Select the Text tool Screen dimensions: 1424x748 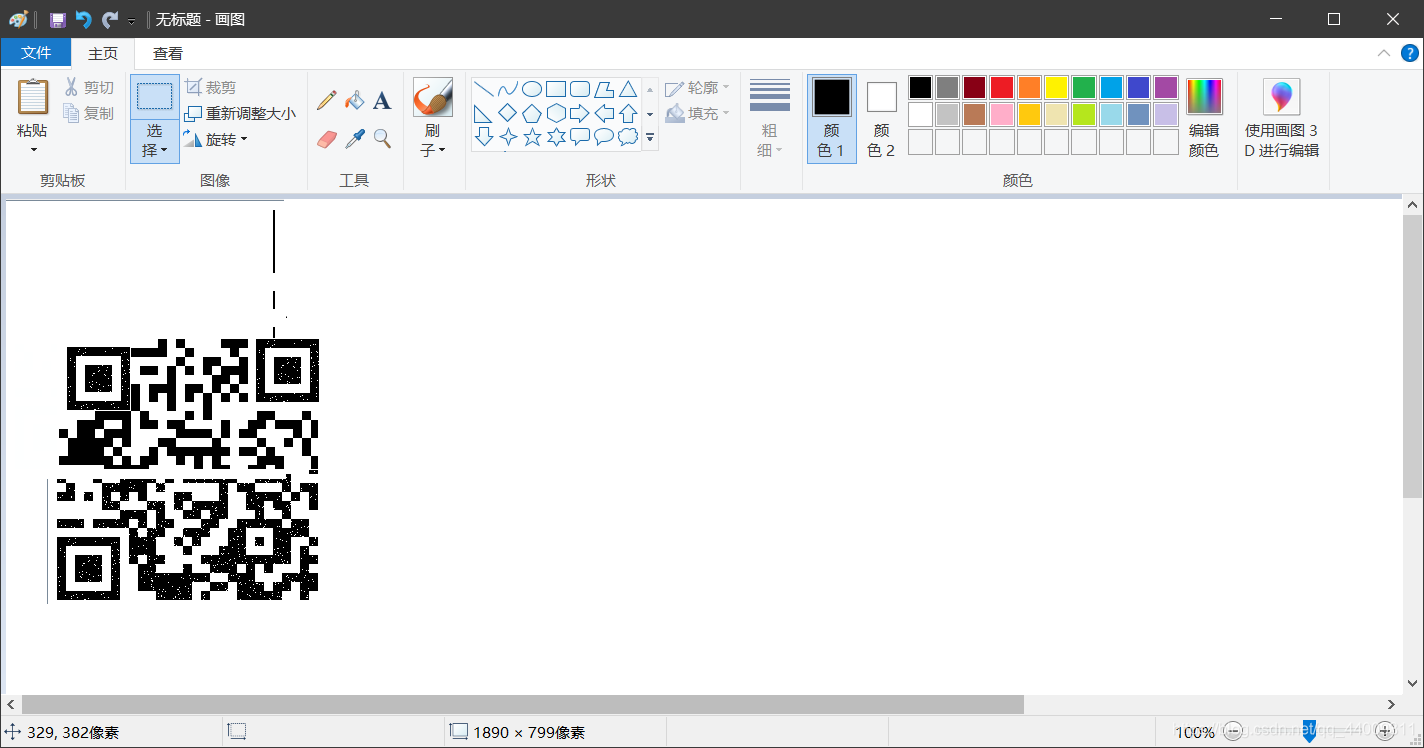(382, 99)
